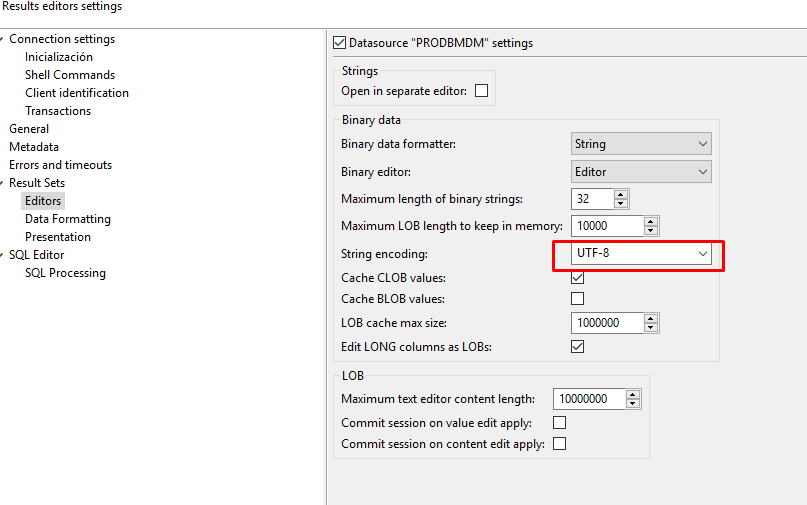
Task: Collapse Connection settings tree node
Action: (2, 39)
